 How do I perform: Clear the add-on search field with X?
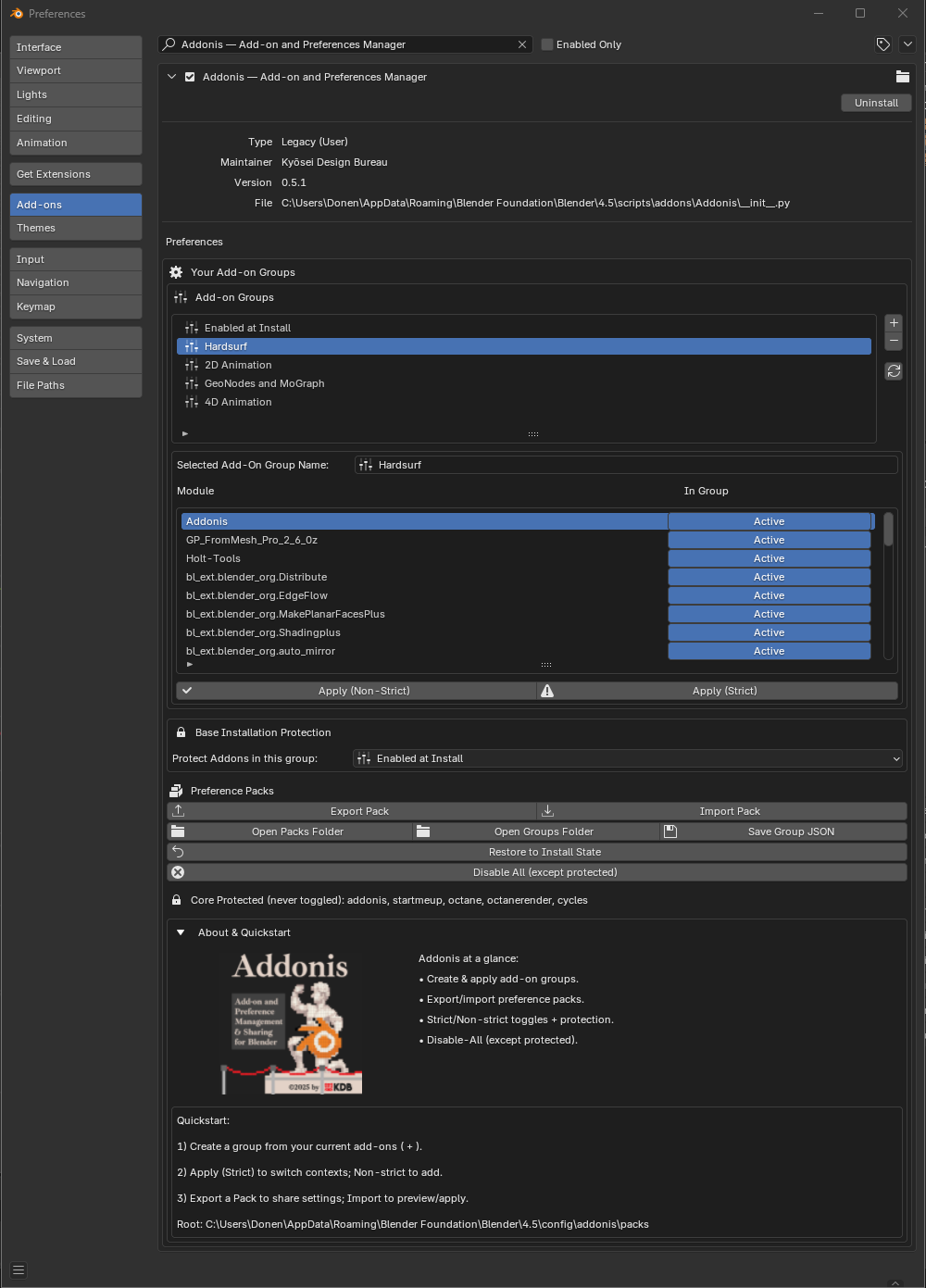(x=522, y=44)
